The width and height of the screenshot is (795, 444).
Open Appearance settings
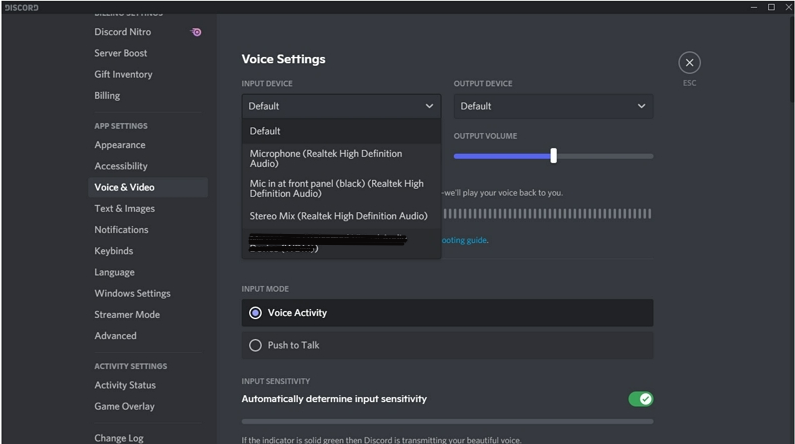pyautogui.click(x=120, y=145)
